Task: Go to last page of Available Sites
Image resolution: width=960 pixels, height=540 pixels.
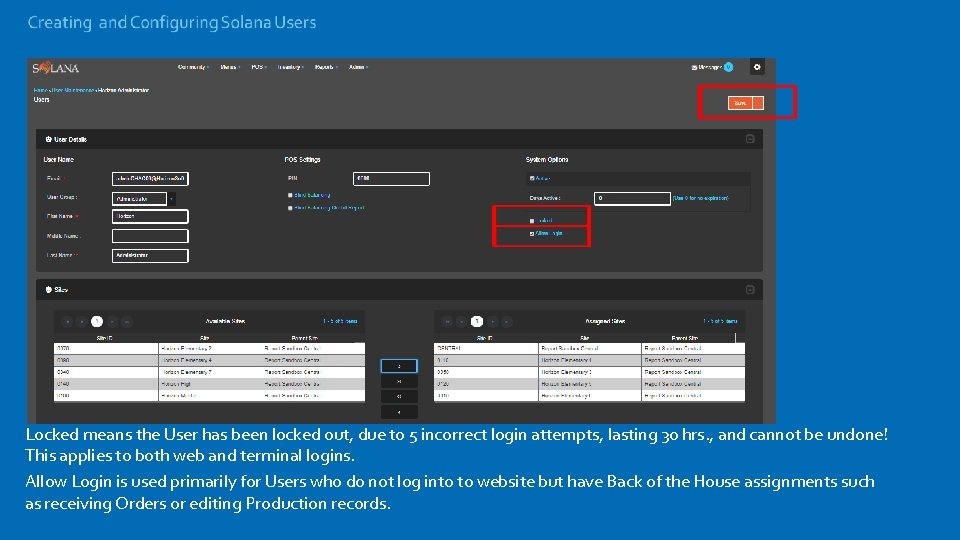Action: click(127, 321)
